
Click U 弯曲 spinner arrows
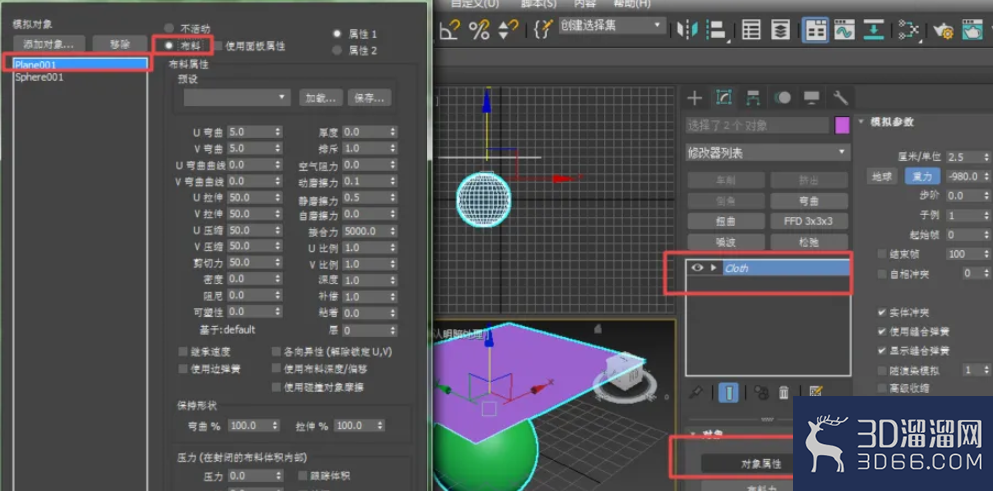coord(277,132)
